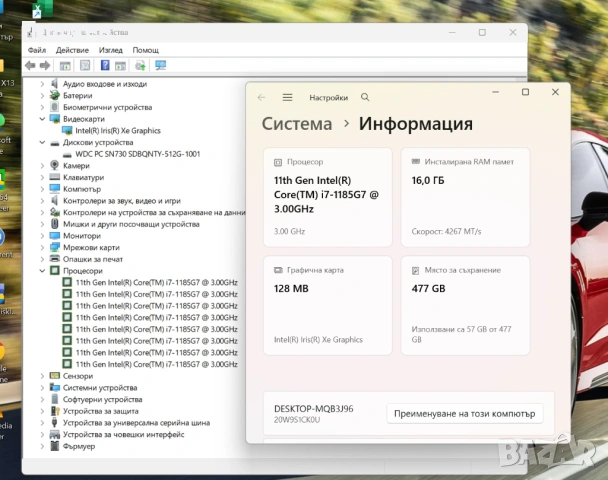The image size is (608, 480).
Task: Open the Процесор info card
Action: (x=328, y=197)
